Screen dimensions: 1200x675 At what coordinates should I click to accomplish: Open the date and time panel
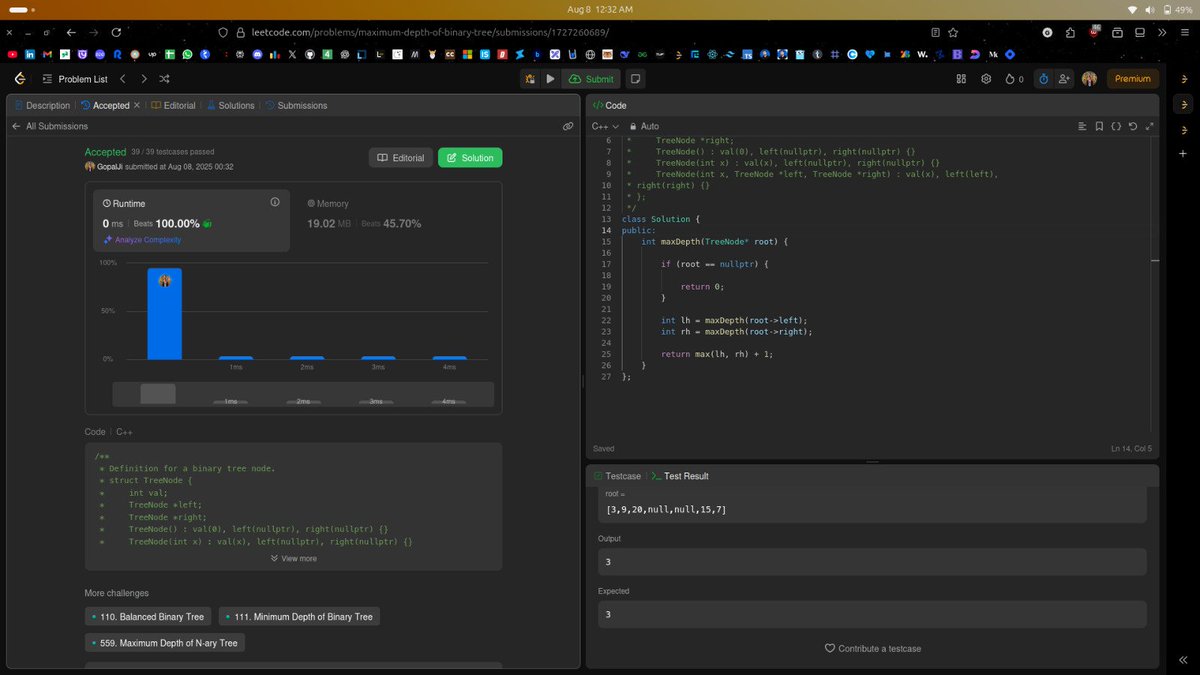click(600, 9)
